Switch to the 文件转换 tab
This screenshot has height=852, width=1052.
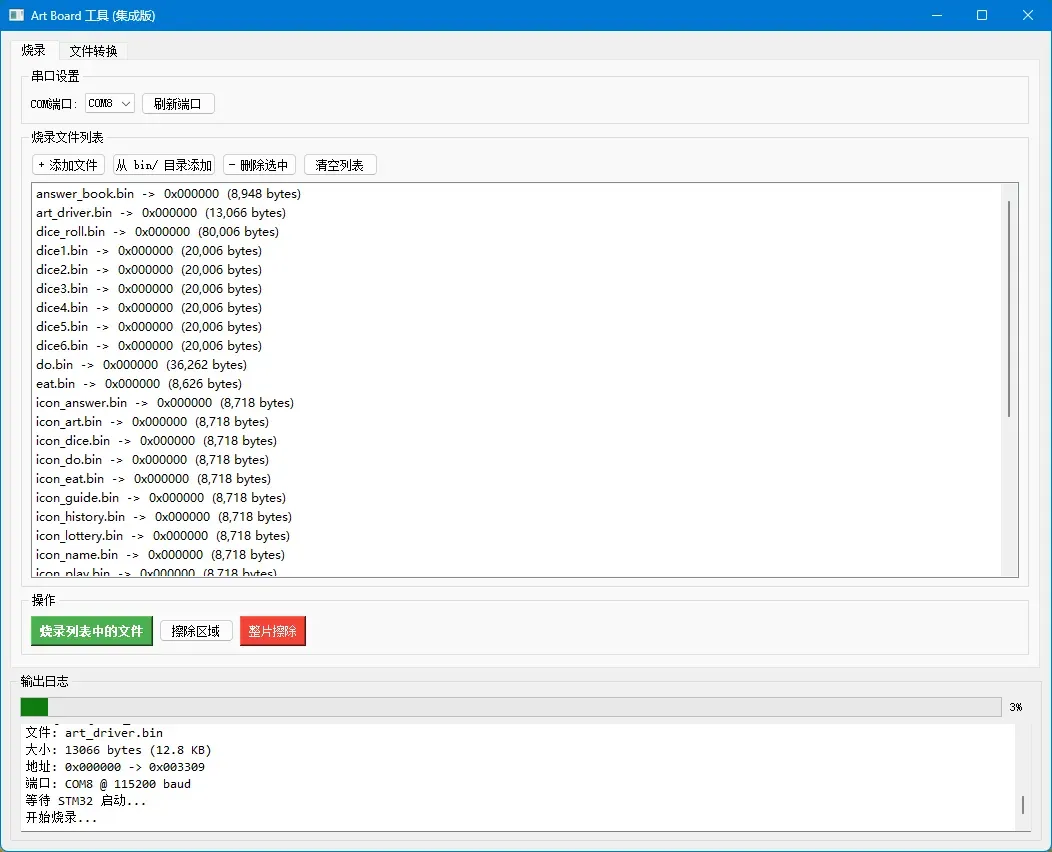(93, 51)
